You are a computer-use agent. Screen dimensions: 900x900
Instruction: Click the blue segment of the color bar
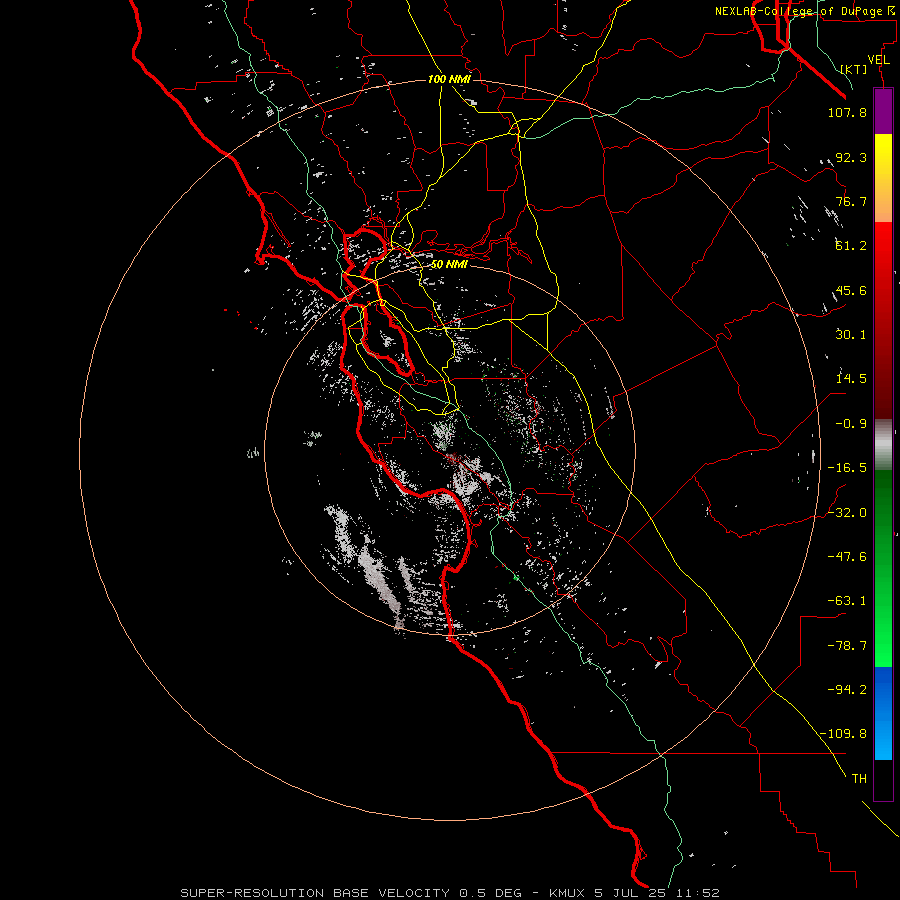click(x=883, y=713)
